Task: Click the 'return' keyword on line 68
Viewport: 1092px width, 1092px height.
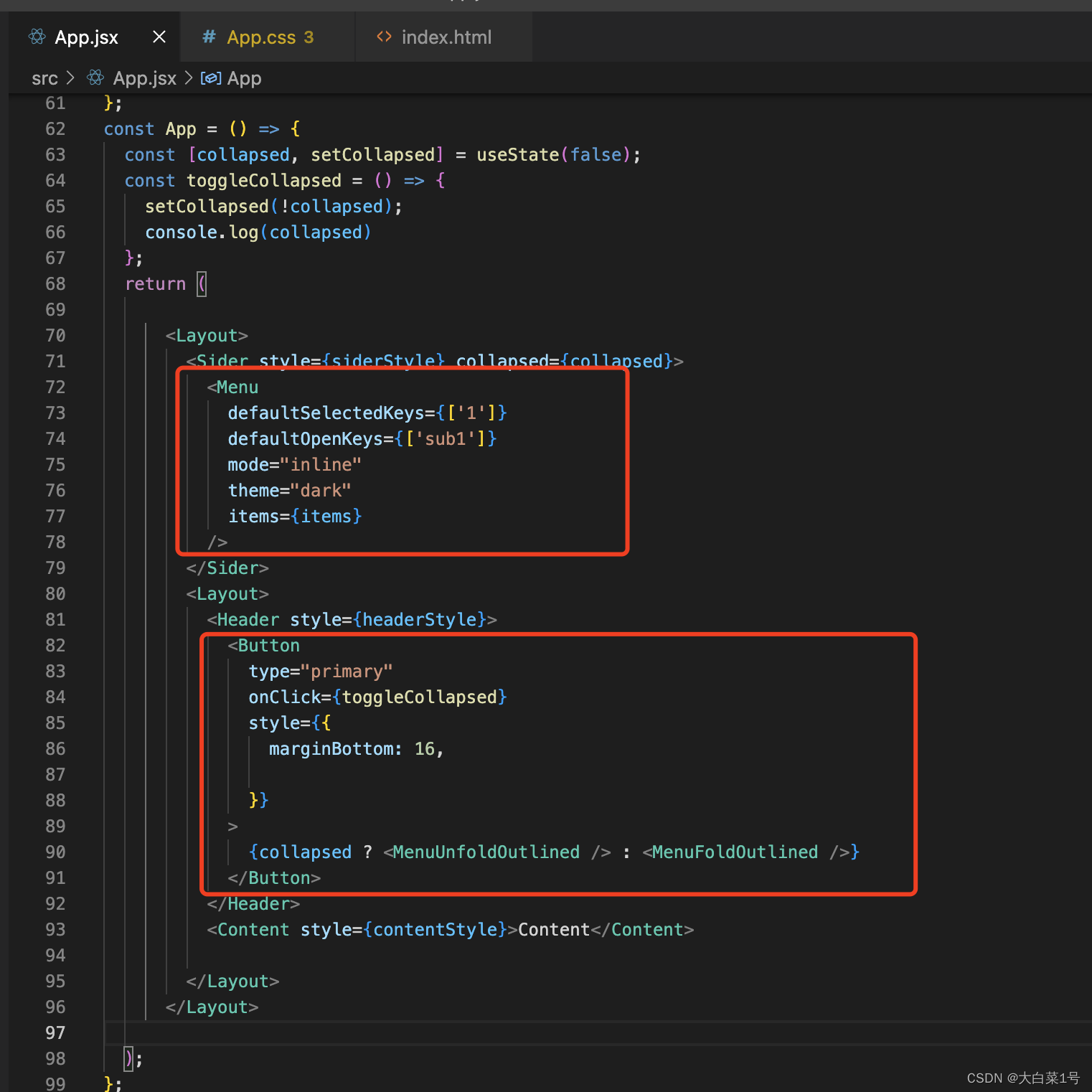Action: pos(156,284)
